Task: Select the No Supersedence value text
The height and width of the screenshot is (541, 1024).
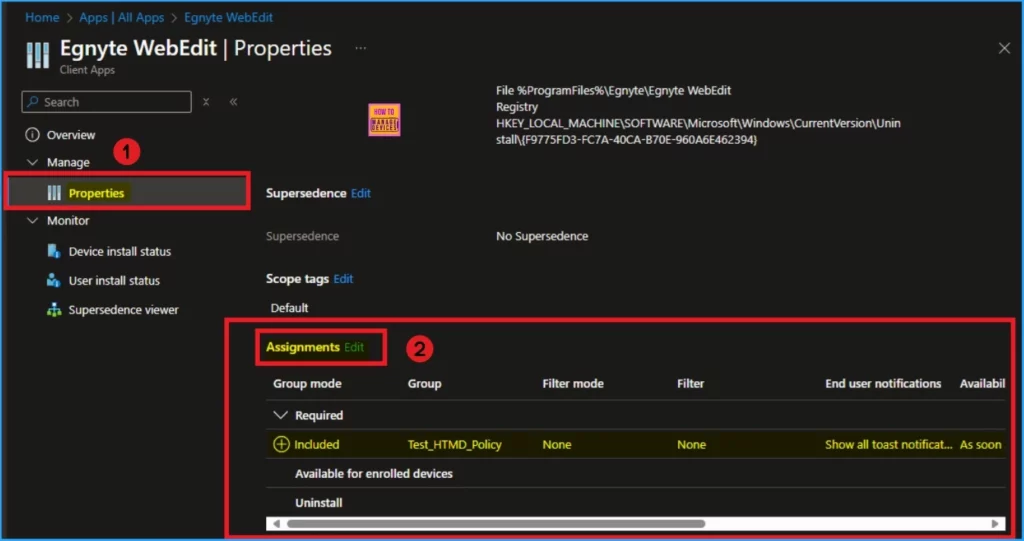Action: [x=542, y=236]
